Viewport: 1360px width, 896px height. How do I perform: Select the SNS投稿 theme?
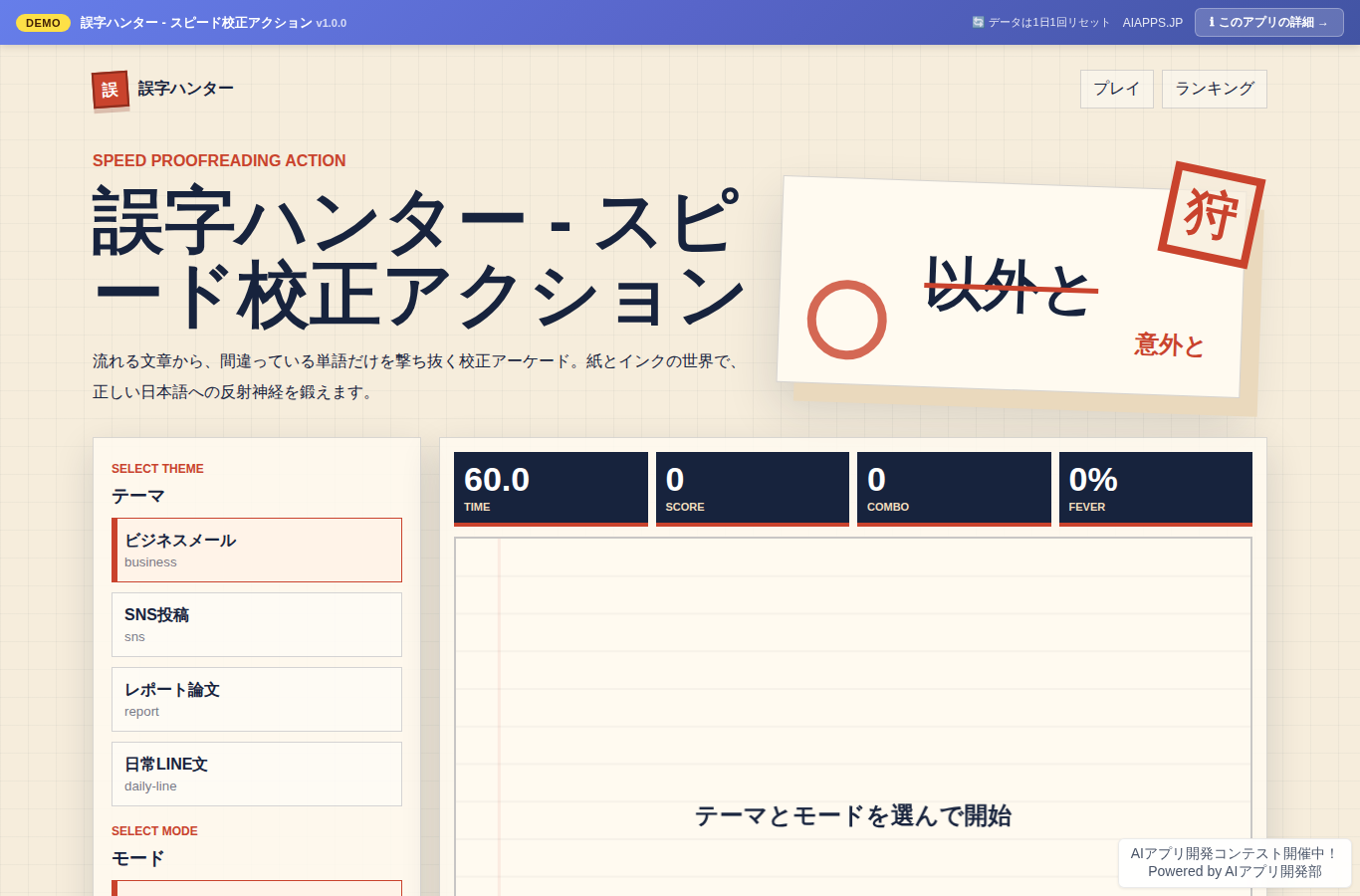coord(257,624)
